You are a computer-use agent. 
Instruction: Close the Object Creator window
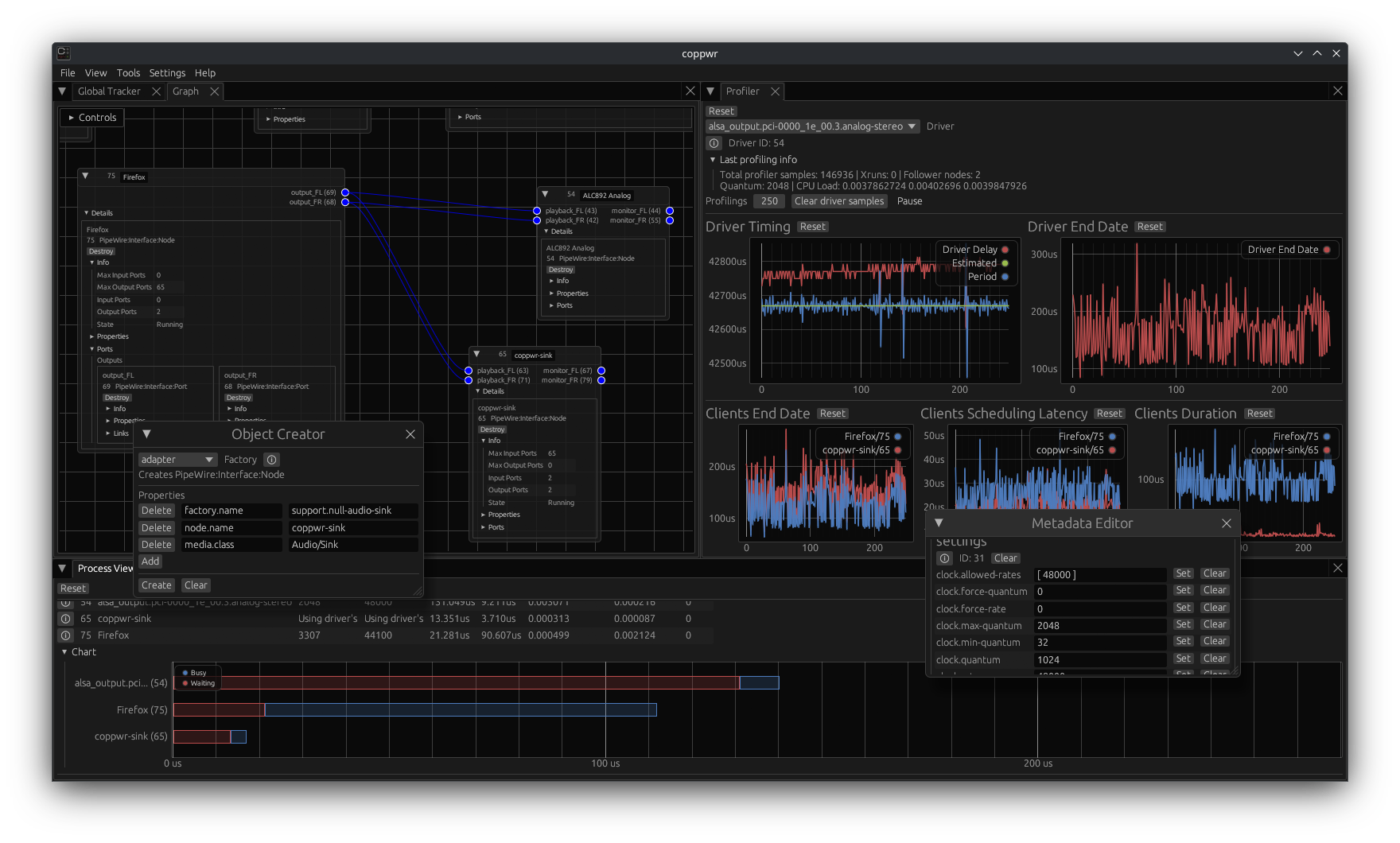point(410,434)
